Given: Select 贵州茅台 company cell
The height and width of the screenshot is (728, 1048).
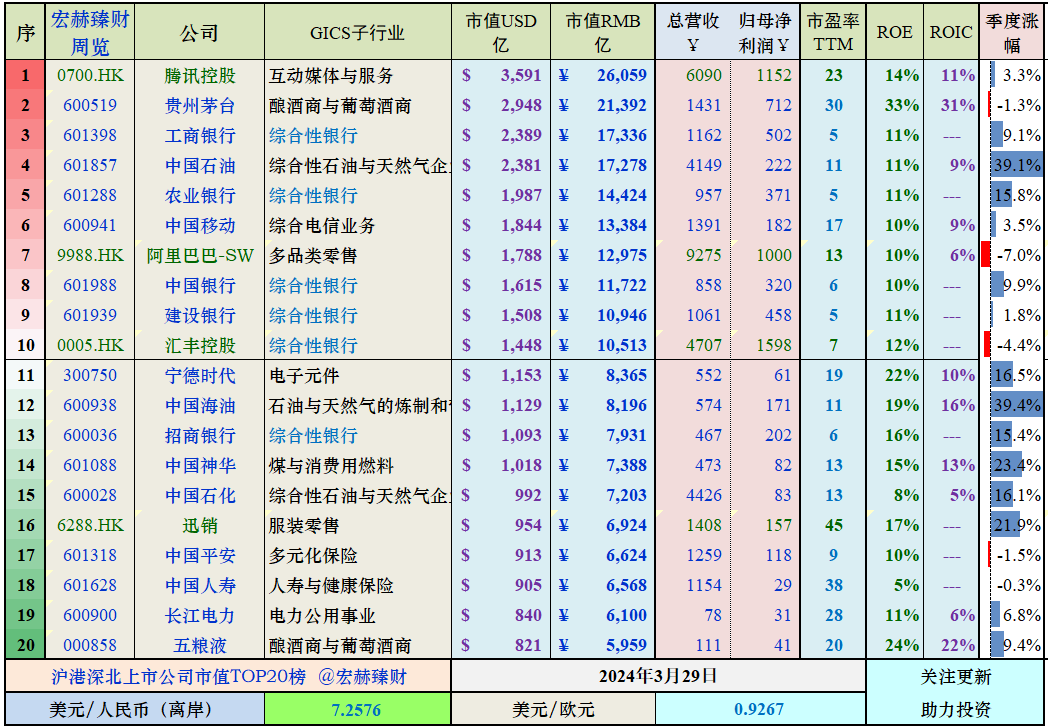Looking at the screenshot, I should pyautogui.click(x=200, y=106).
